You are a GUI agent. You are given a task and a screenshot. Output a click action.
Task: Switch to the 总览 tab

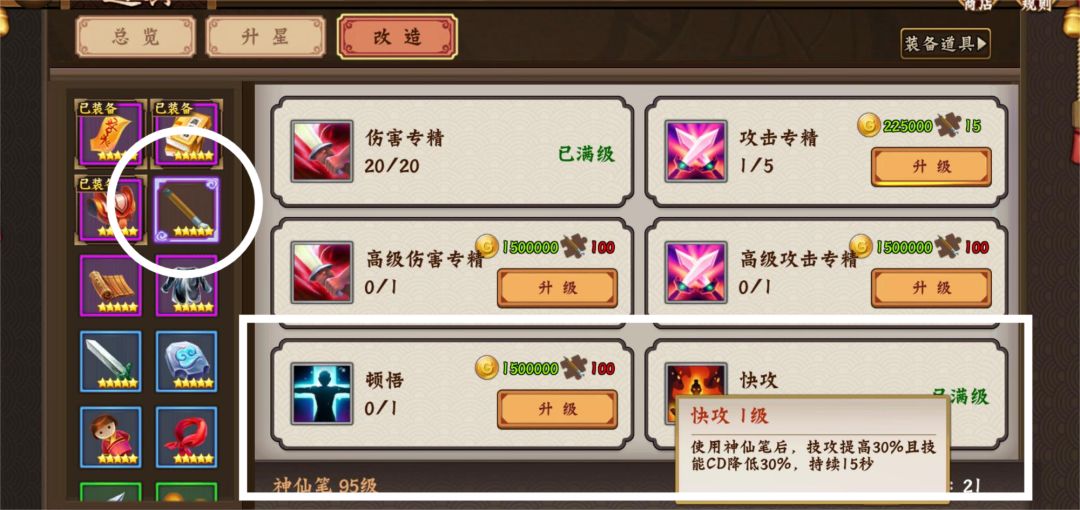[x=136, y=37]
